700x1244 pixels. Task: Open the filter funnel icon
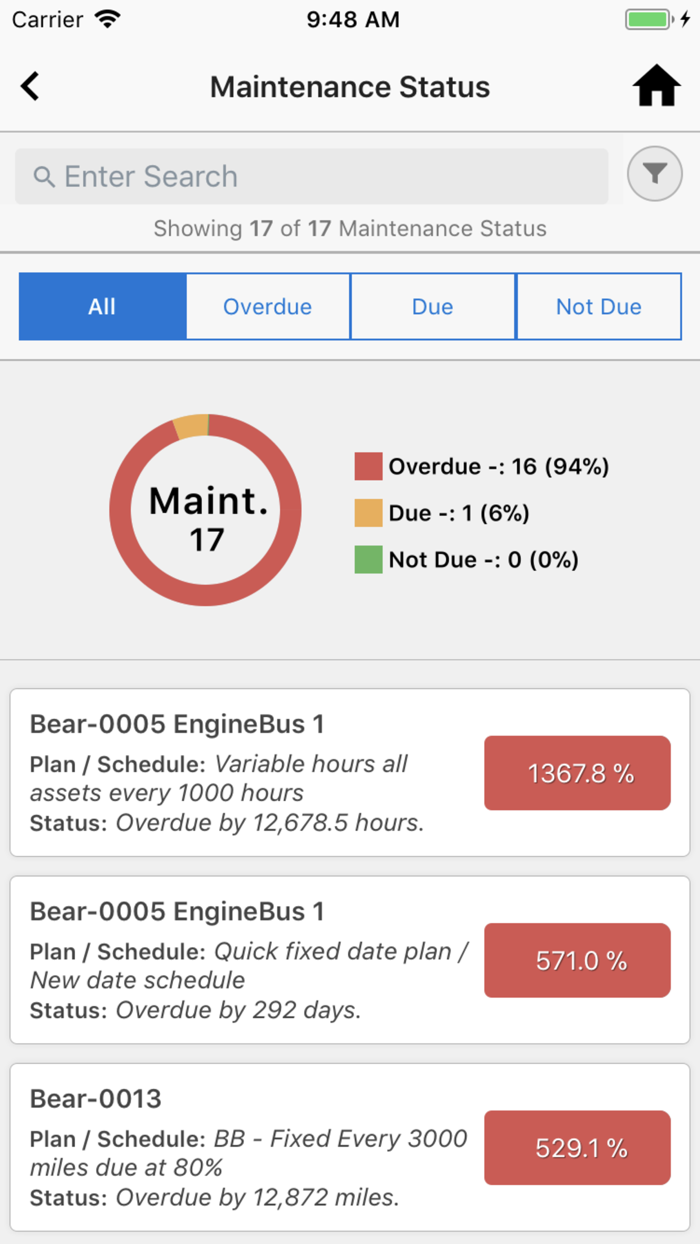pyautogui.click(x=654, y=175)
